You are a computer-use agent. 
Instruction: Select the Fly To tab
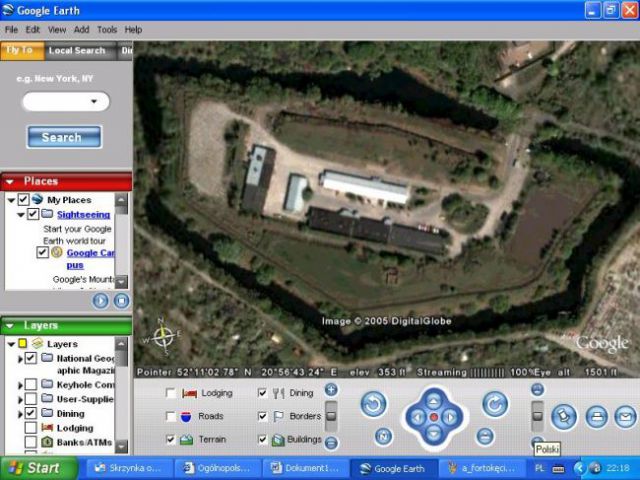(x=21, y=51)
